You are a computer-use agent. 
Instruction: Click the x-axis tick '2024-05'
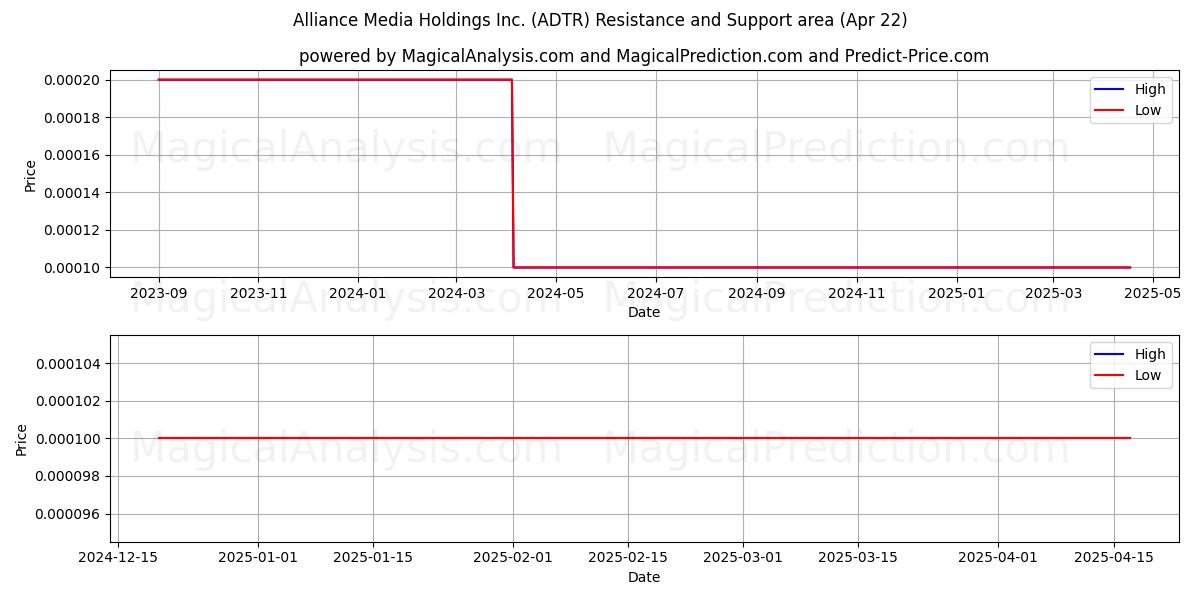(556, 293)
